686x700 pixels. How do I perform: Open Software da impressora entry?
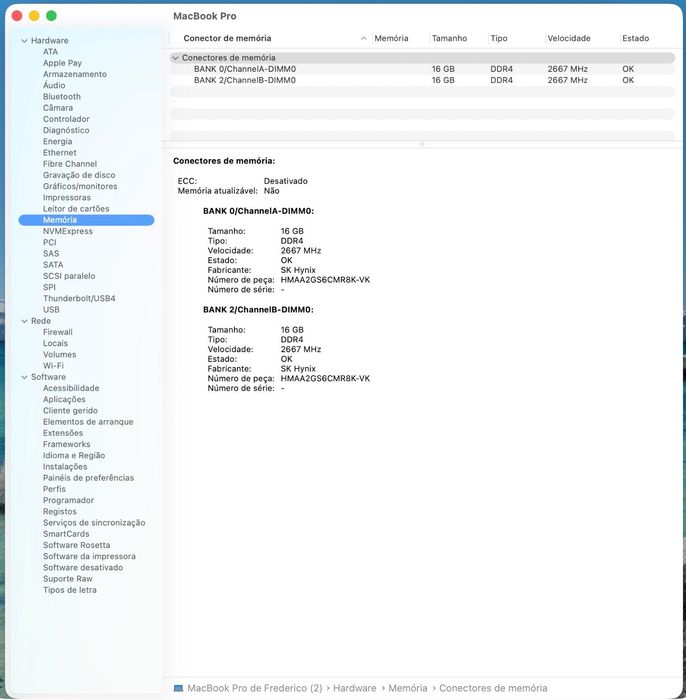click(89, 556)
